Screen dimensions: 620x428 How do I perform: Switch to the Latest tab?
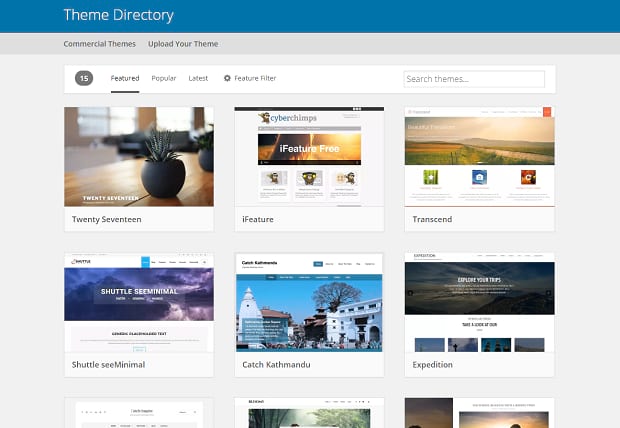(x=198, y=78)
